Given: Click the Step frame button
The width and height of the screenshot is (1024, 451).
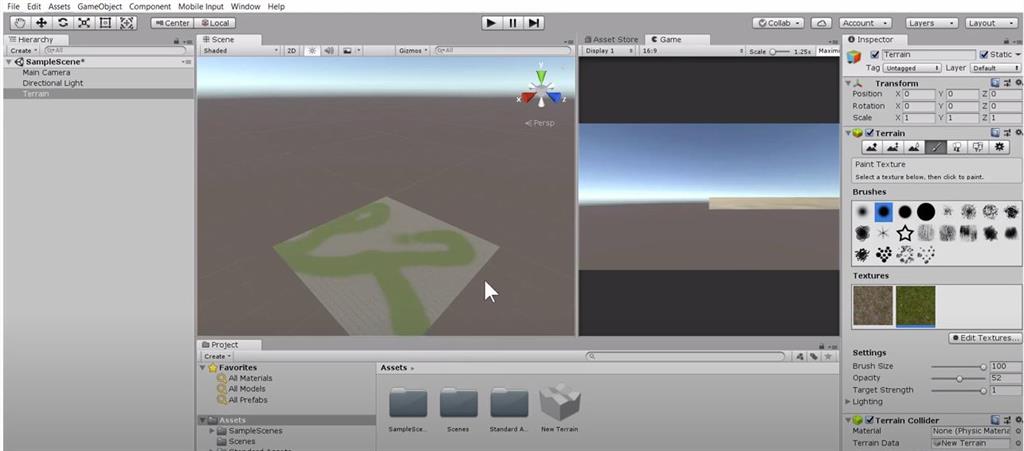Looking at the screenshot, I should 534,23.
